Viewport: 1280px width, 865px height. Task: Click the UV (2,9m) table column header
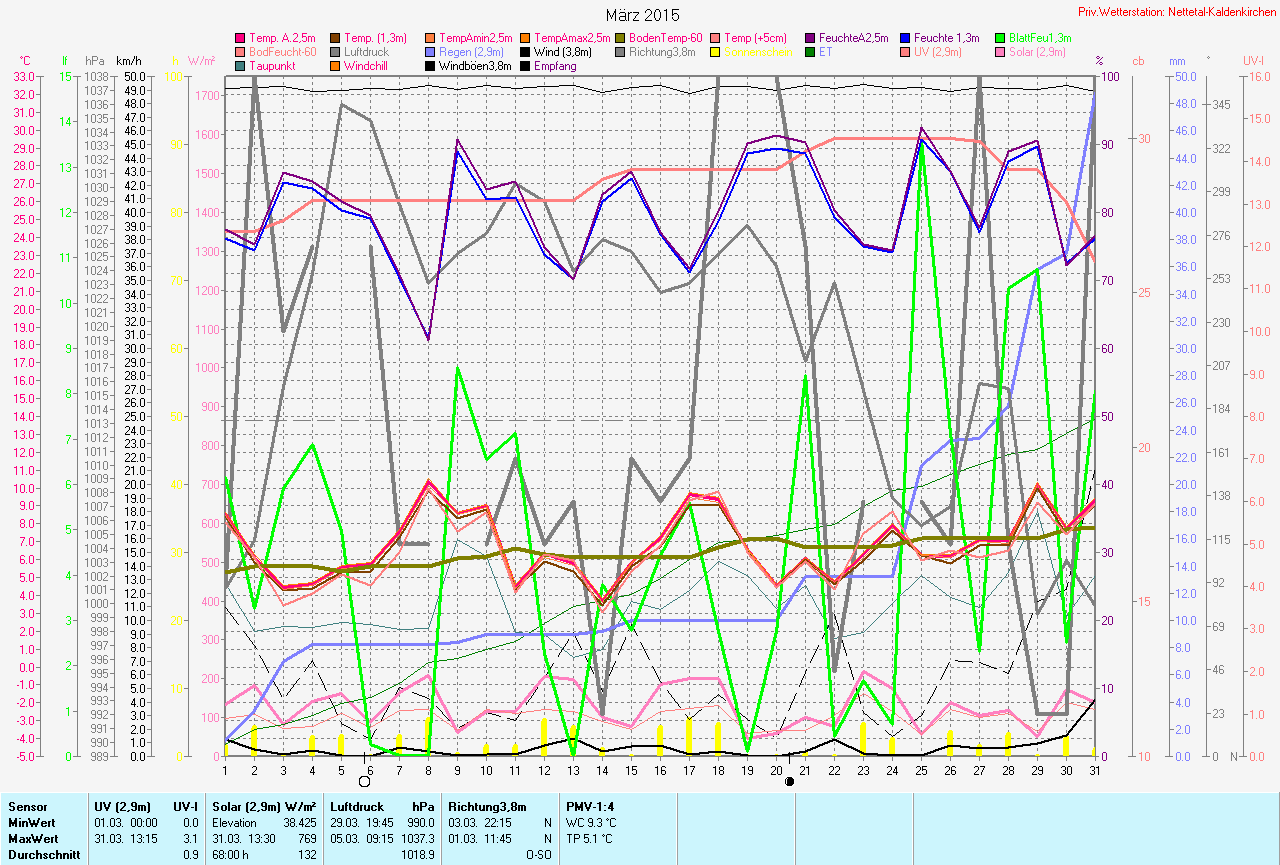point(123,805)
